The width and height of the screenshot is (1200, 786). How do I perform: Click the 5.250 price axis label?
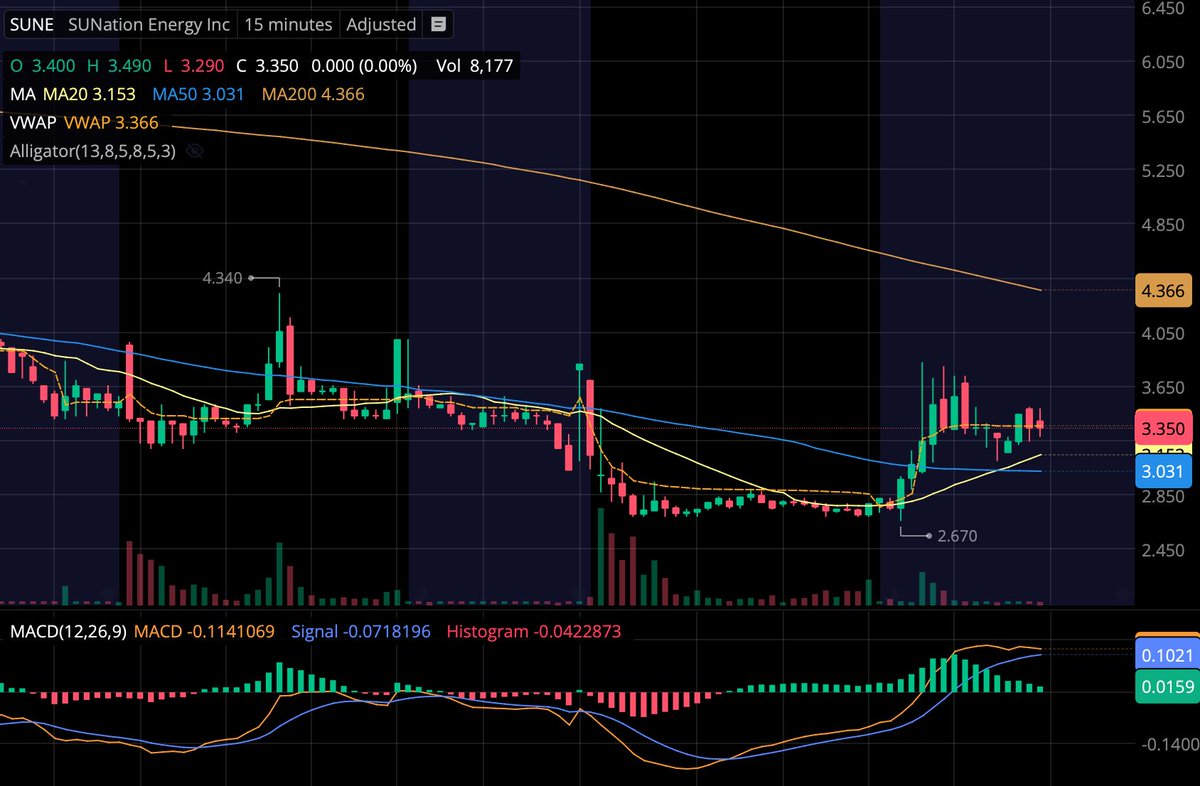point(1163,171)
